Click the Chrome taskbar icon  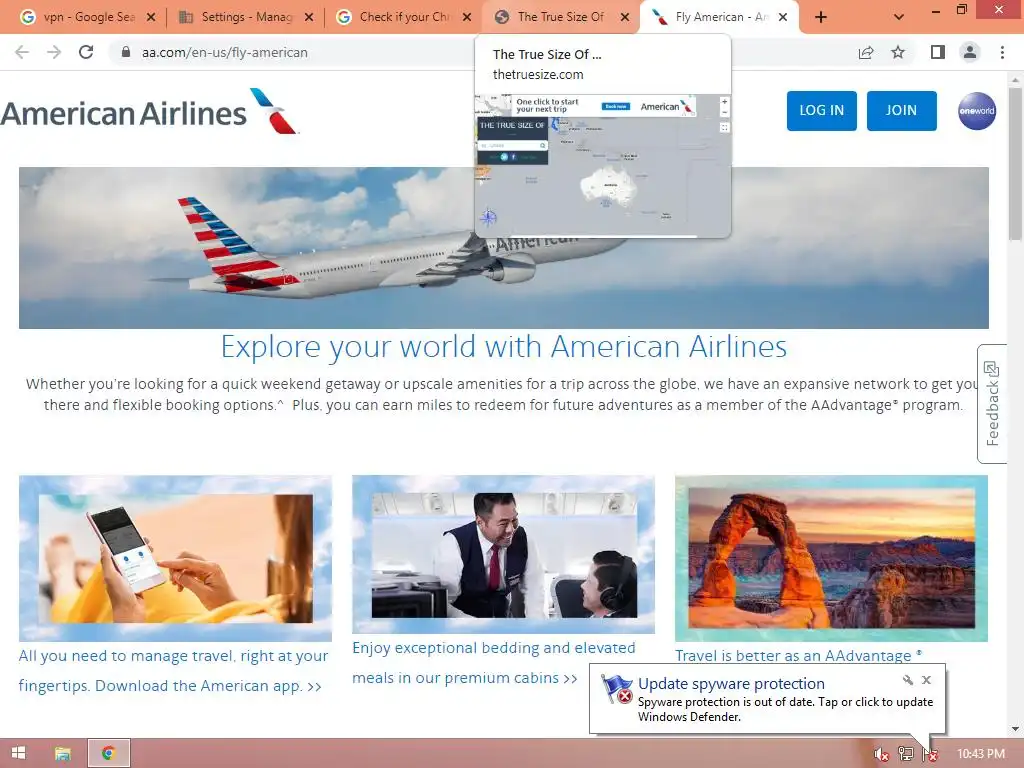(108, 754)
